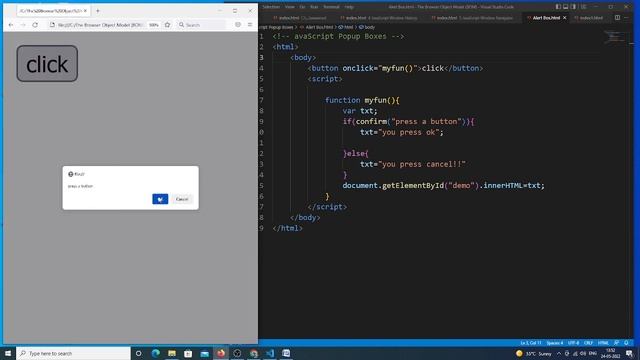Open the Firefox hamburger menu
This screenshot has height=360, width=640.
250,25
